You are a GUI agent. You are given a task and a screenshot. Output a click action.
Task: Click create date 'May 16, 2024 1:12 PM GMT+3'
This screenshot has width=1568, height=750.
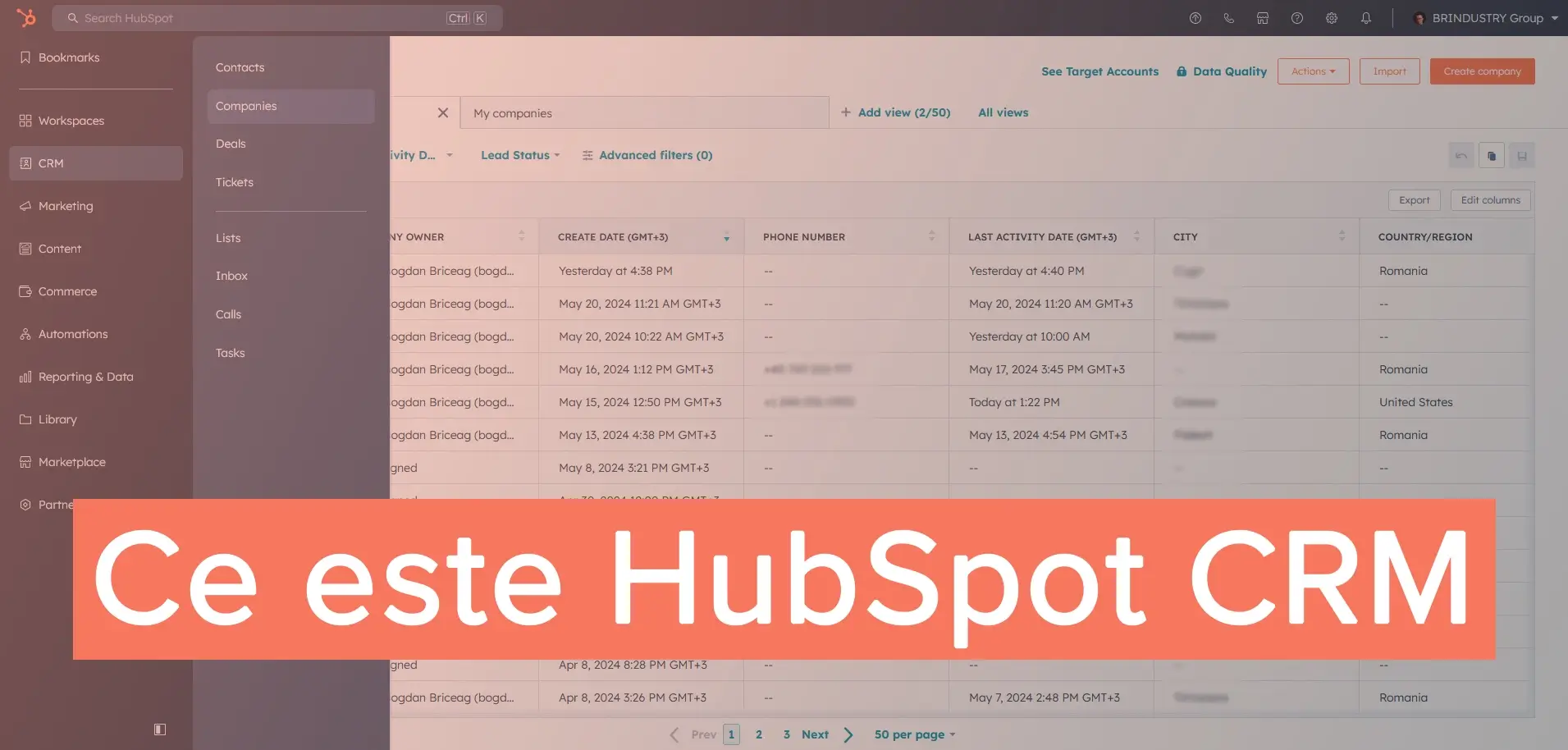(636, 369)
